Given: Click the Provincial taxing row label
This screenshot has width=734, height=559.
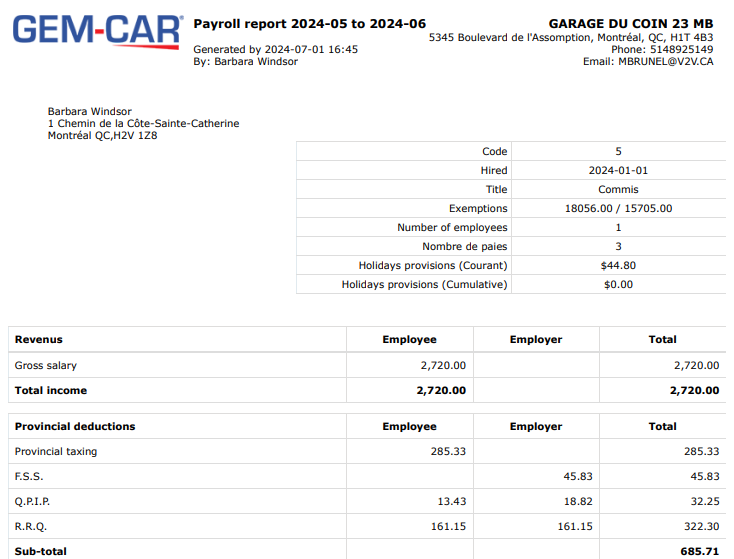Looking at the screenshot, I should [x=56, y=452].
